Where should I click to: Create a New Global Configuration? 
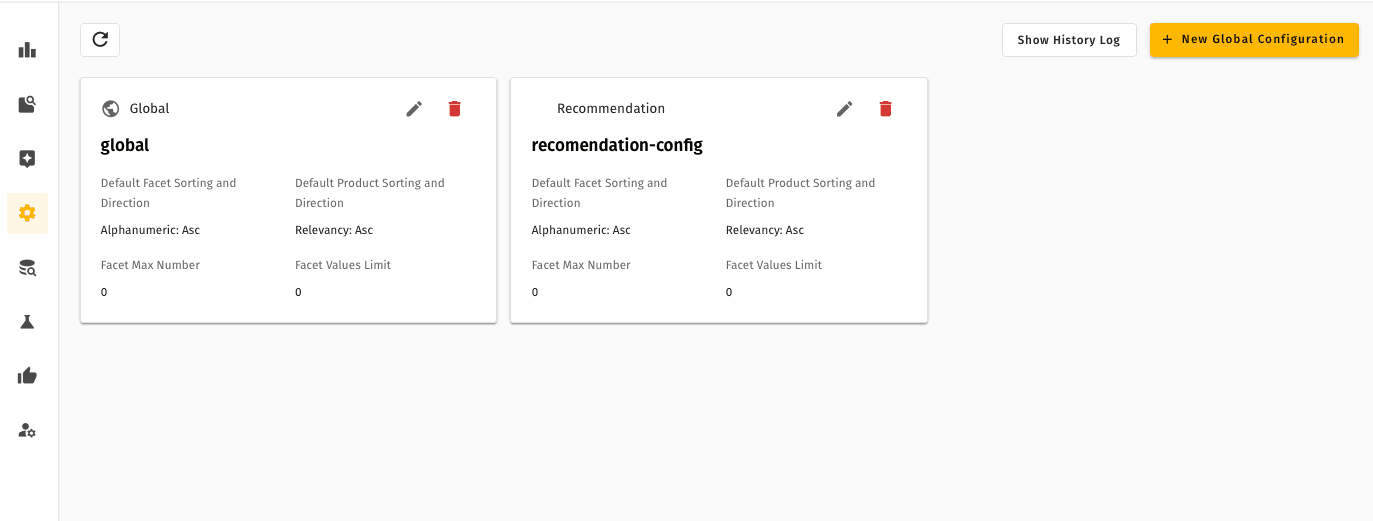click(x=1254, y=40)
